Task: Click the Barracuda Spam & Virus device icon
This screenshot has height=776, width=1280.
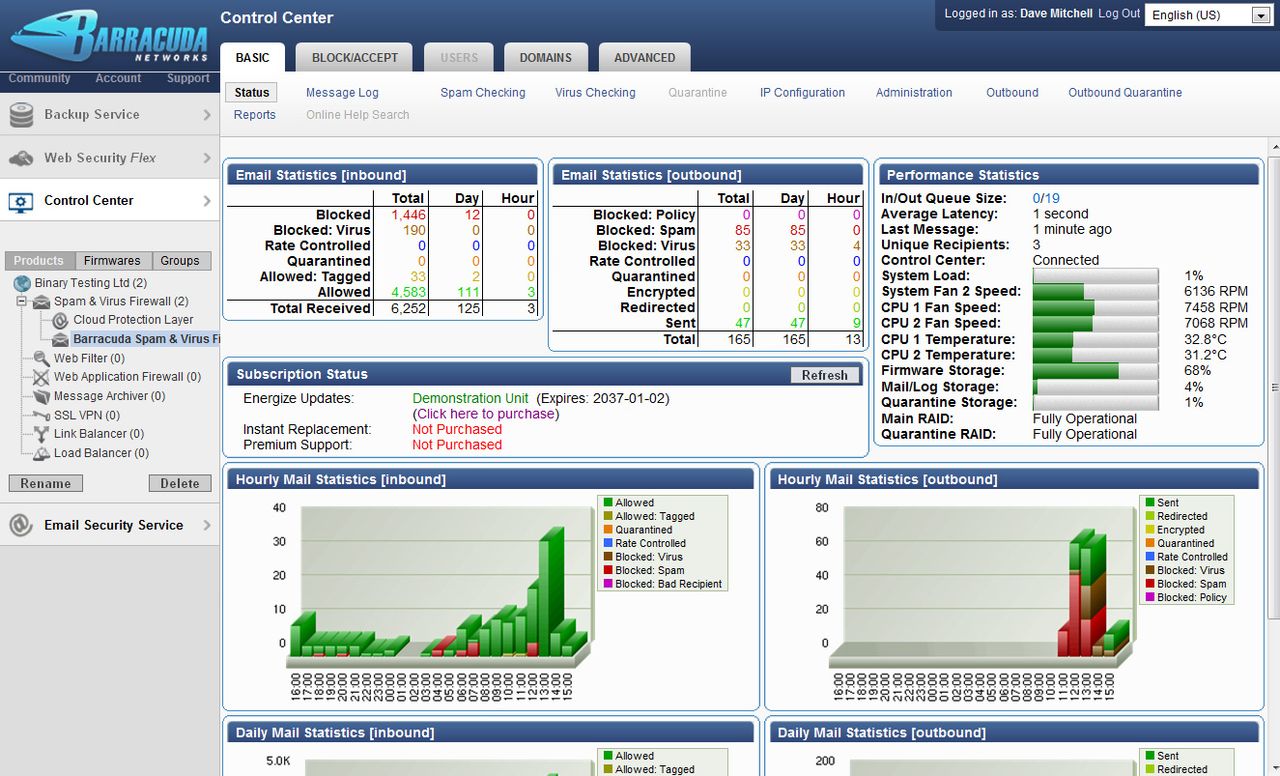Action: point(61,339)
